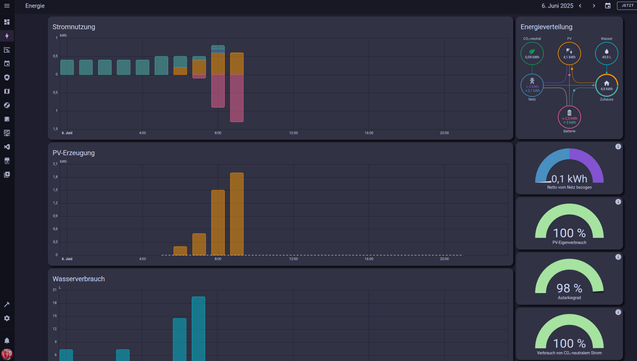This screenshot has height=361, width=637.
Task: Open the Overview dashboard sidebar icon
Action: click(7, 22)
